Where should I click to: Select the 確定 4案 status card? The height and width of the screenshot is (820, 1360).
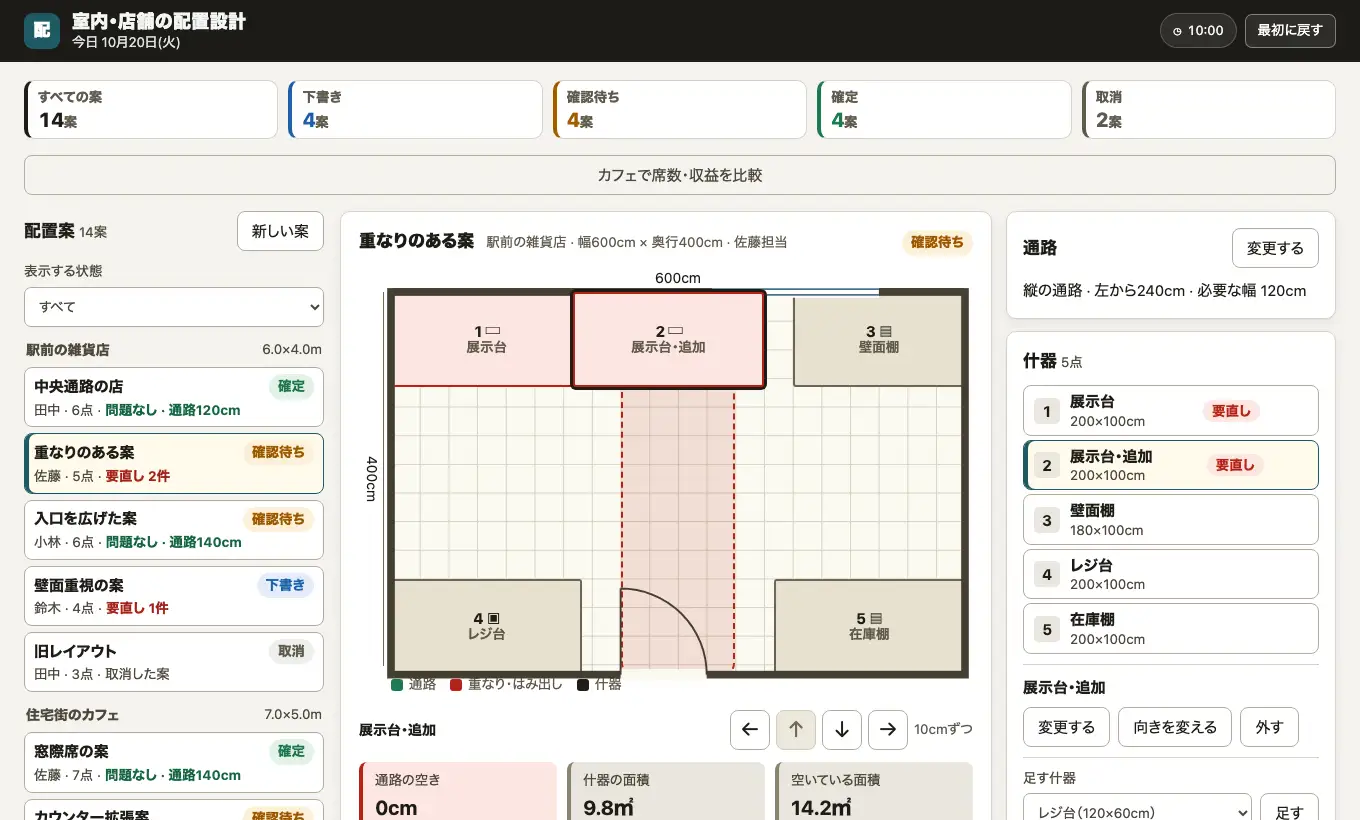(944, 109)
